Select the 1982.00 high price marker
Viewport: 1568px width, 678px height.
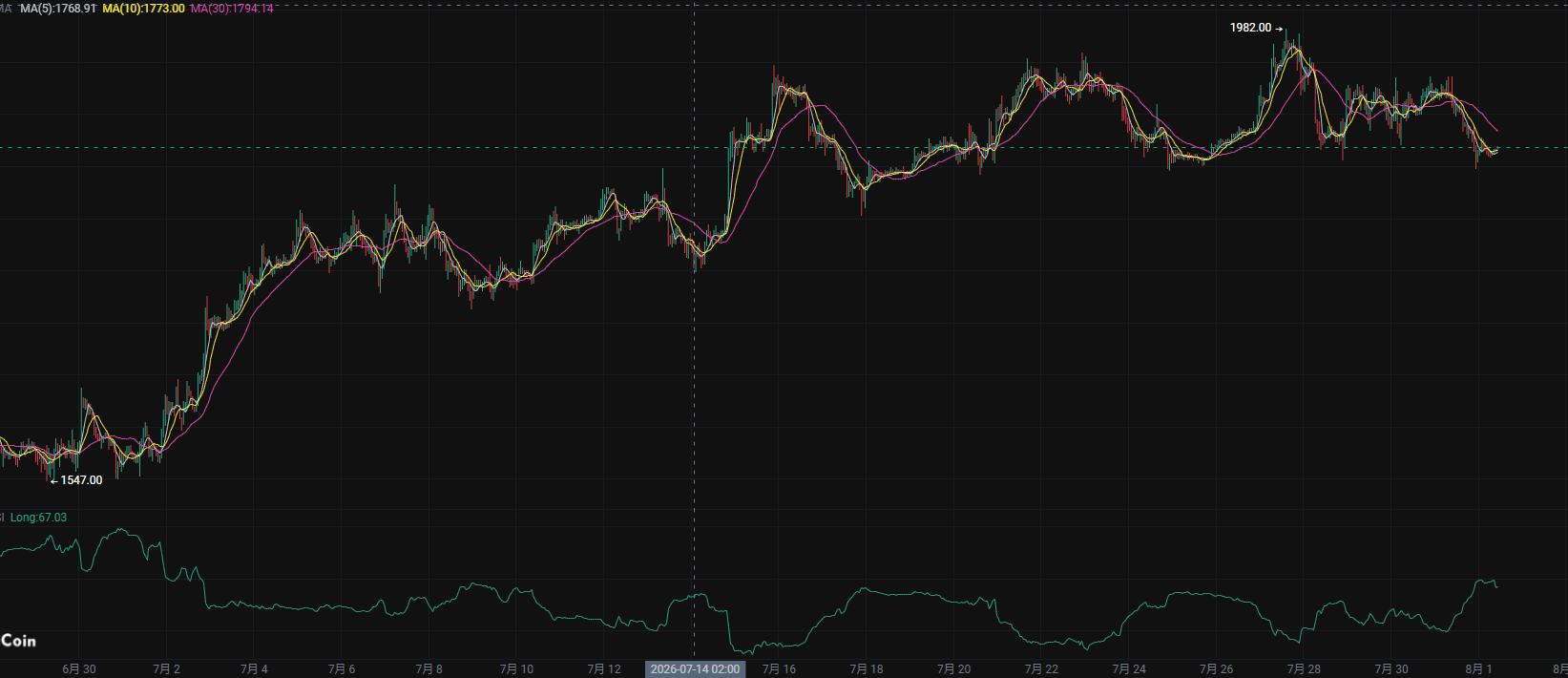click(x=1256, y=28)
